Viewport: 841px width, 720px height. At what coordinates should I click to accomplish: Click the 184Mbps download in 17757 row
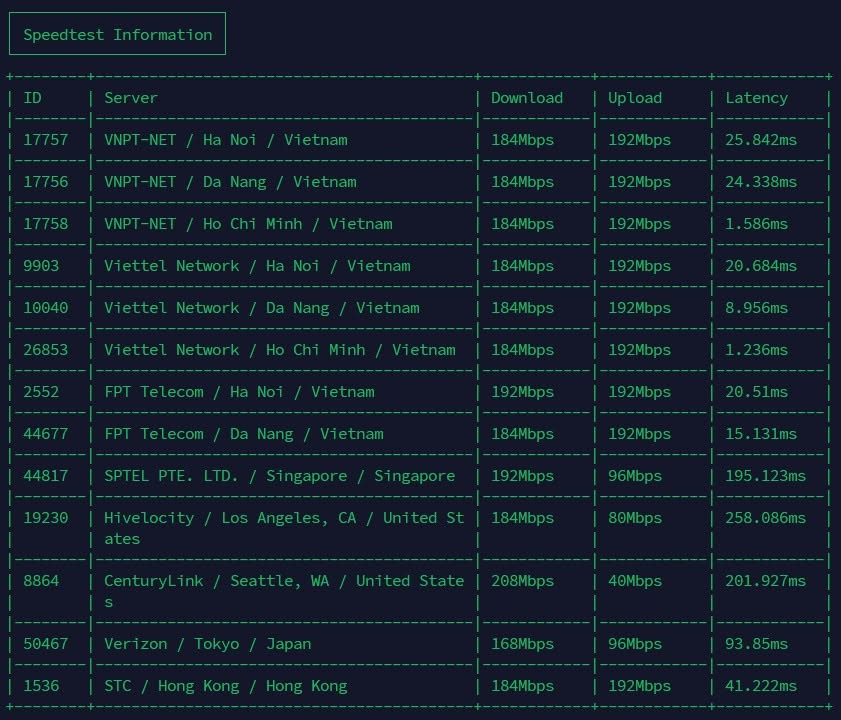coord(522,141)
